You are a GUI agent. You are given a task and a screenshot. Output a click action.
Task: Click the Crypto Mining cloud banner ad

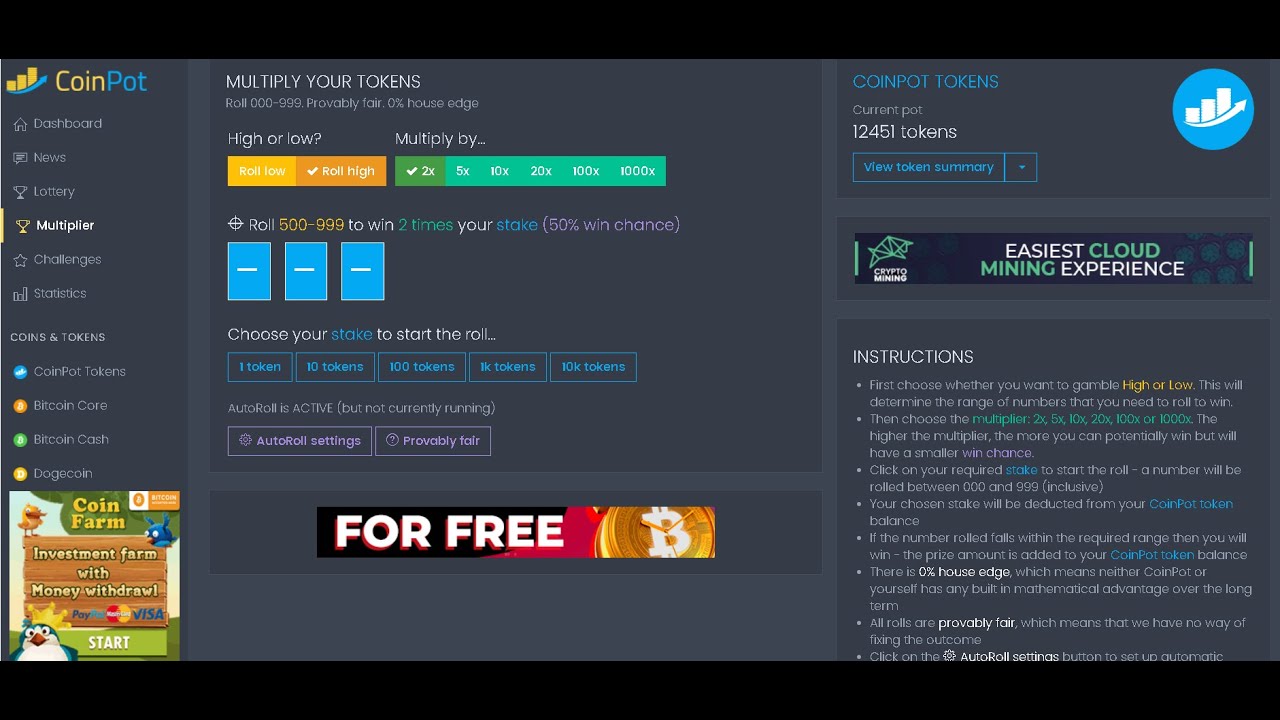[x=1053, y=258]
